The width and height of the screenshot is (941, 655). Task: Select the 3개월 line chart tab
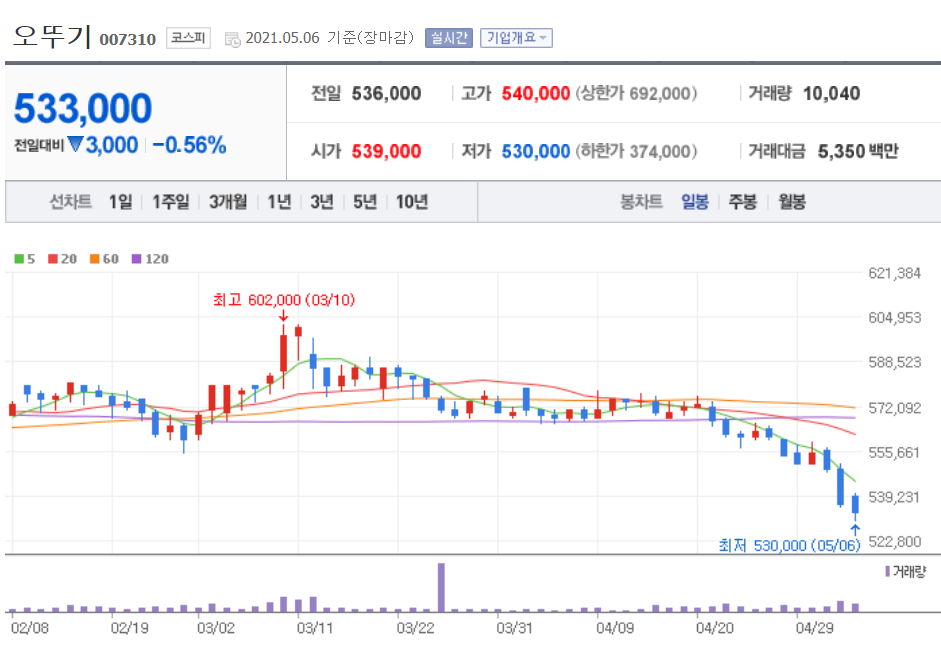click(227, 202)
